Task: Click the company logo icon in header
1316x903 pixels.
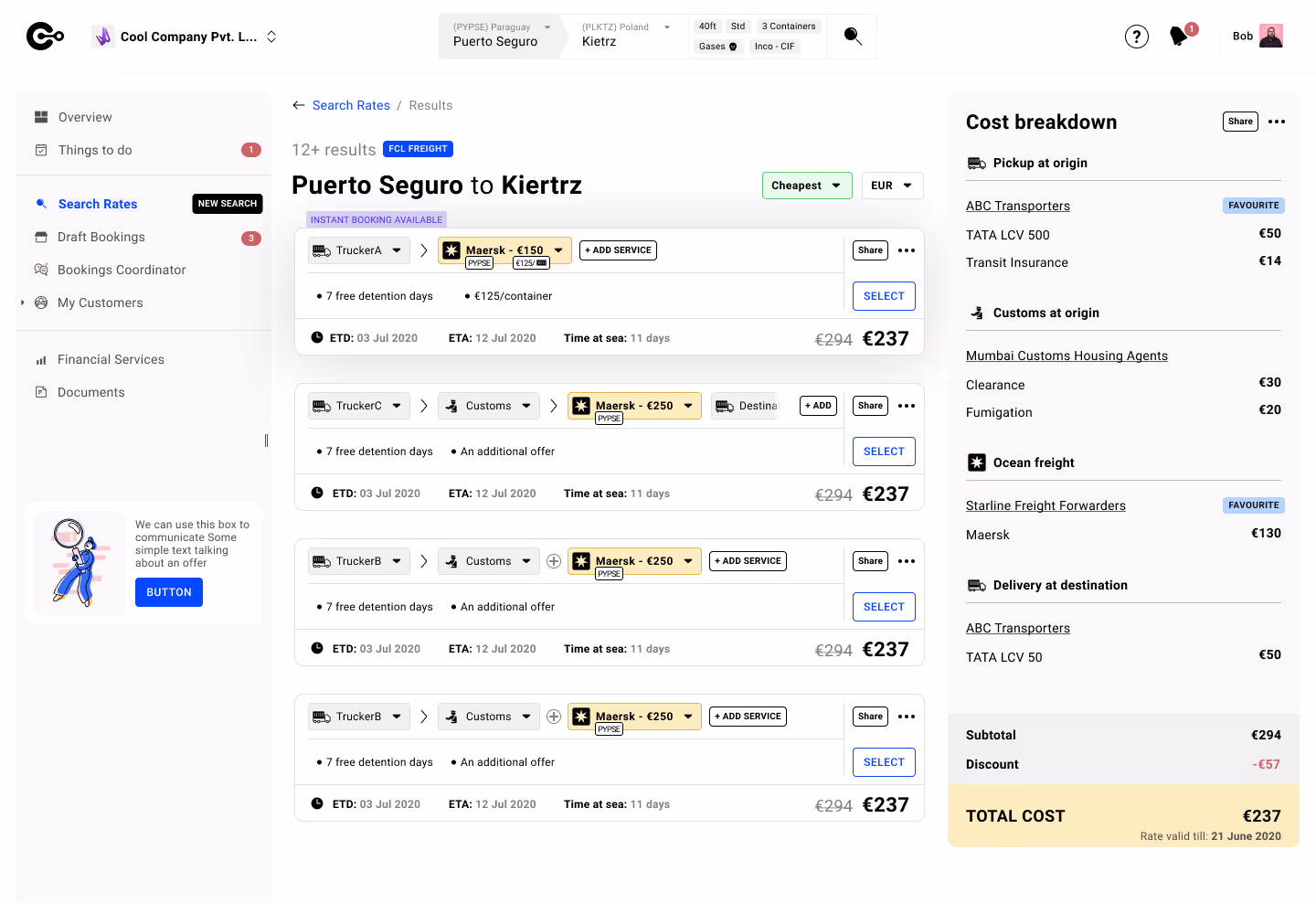Action: click(45, 37)
